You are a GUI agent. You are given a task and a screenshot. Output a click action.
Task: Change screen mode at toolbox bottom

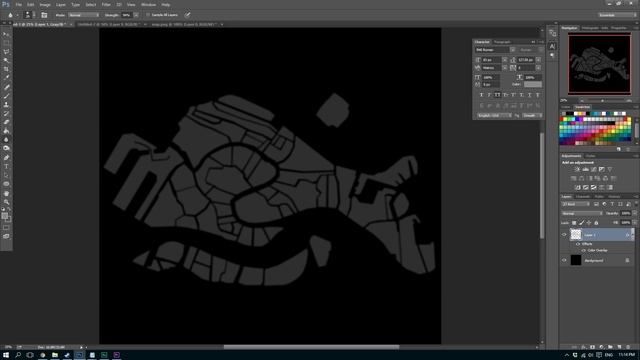click(x=6, y=236)
